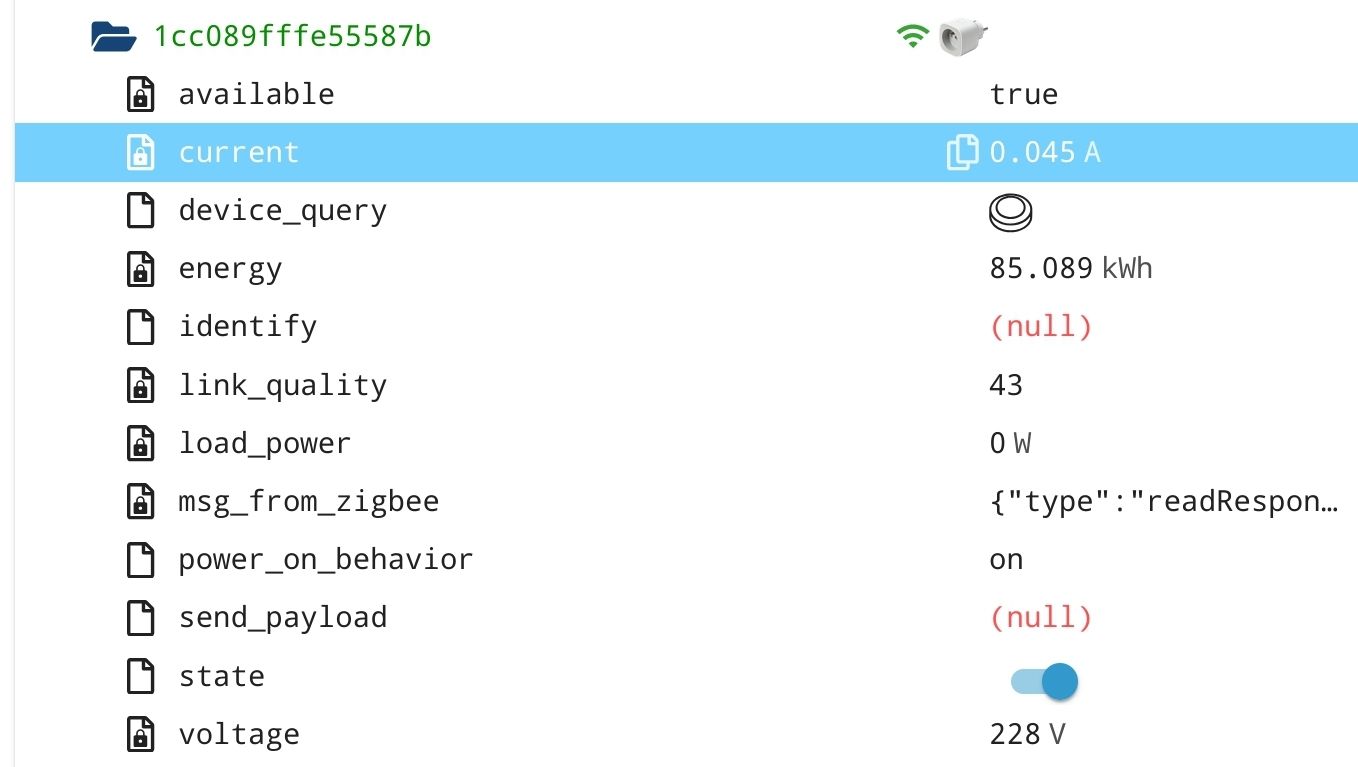
Task: Click the file icon beside send_payload
Action: tap(141, 618)
